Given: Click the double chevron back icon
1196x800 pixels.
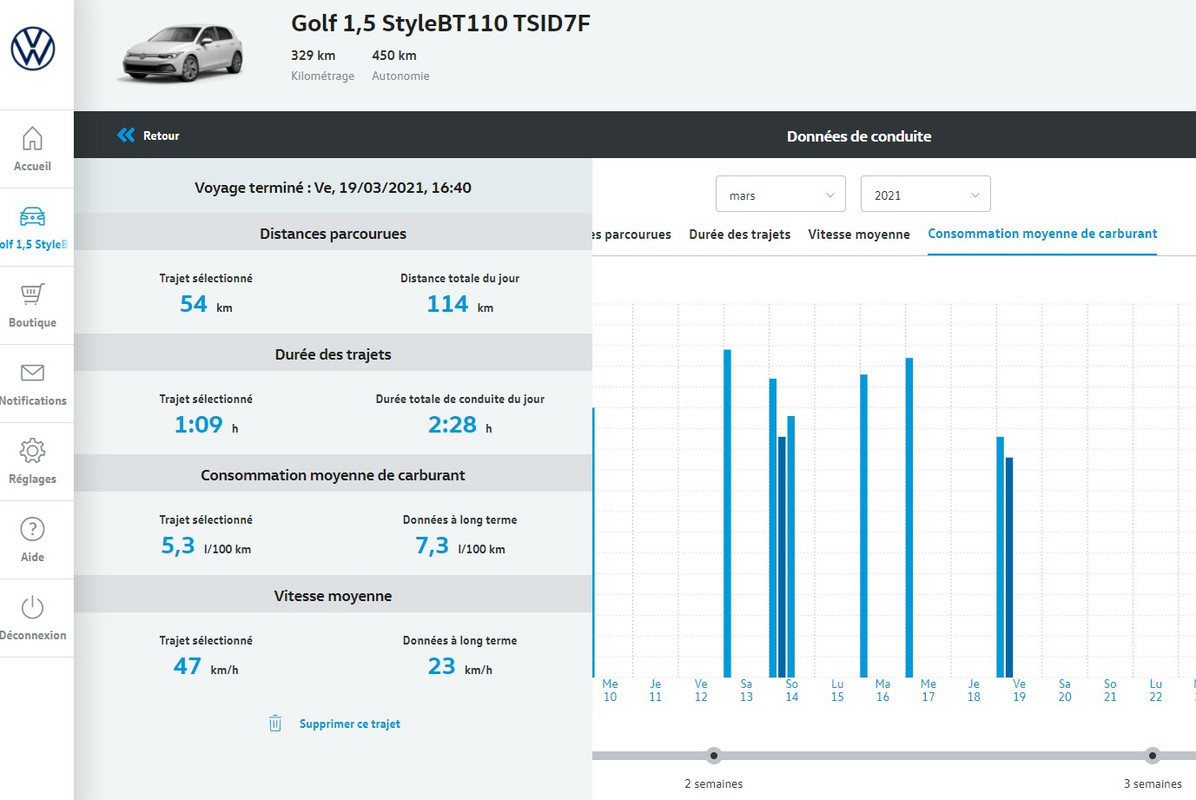Looking at the screenshot, I should coord(126,135).
